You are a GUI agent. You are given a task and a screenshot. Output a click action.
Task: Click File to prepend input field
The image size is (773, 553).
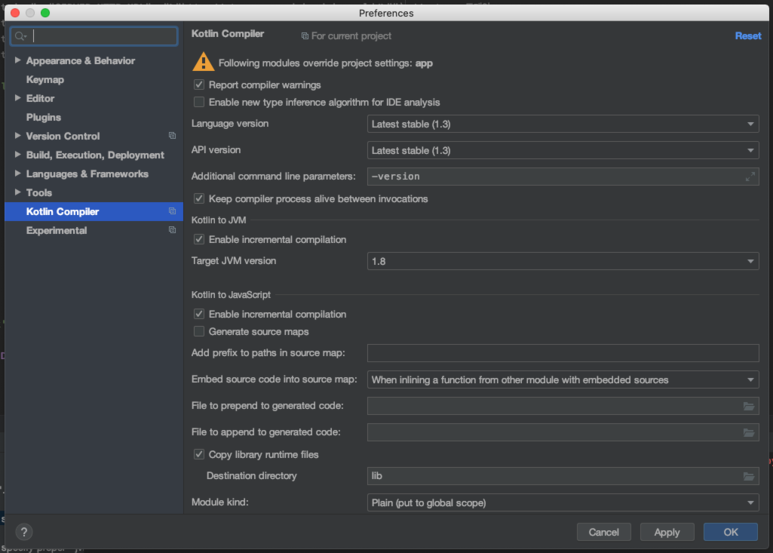[562, 406]
